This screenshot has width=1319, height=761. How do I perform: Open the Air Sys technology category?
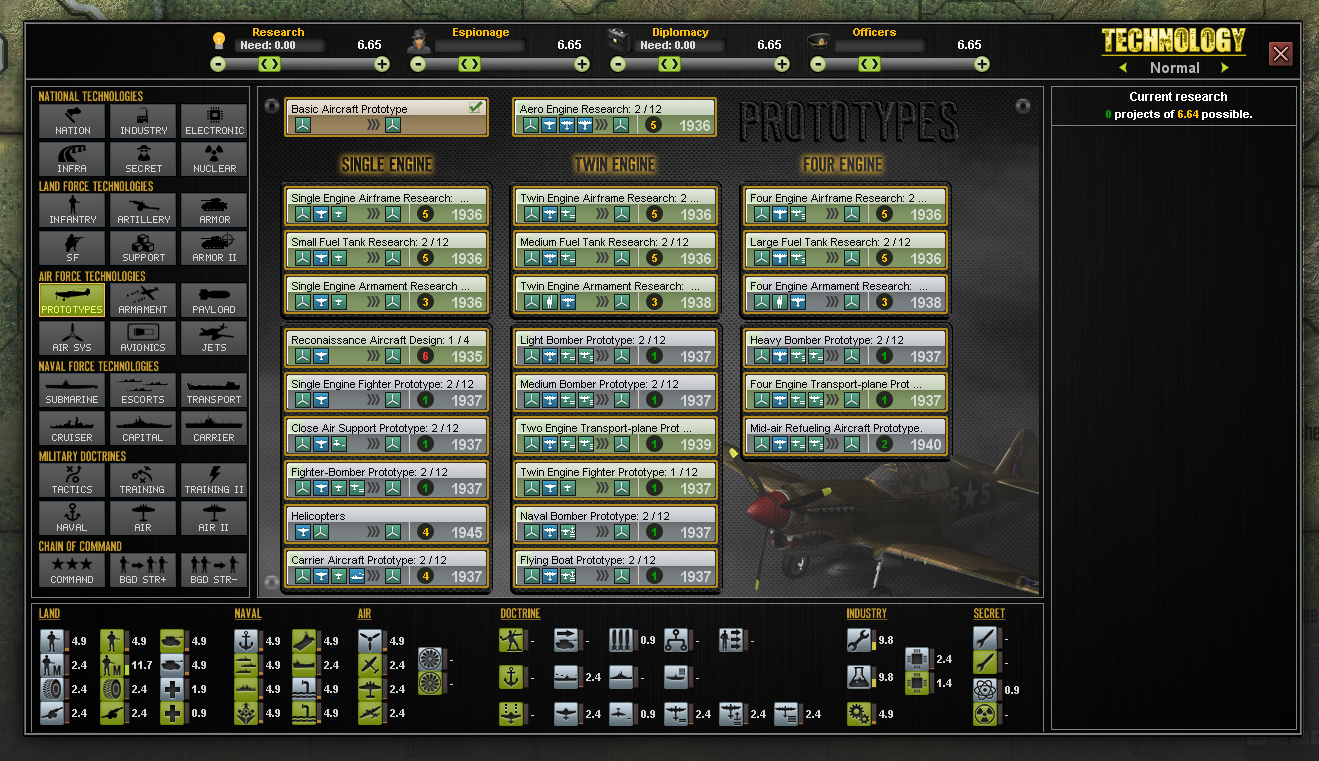pyautogui.click(x=72, y=338)
